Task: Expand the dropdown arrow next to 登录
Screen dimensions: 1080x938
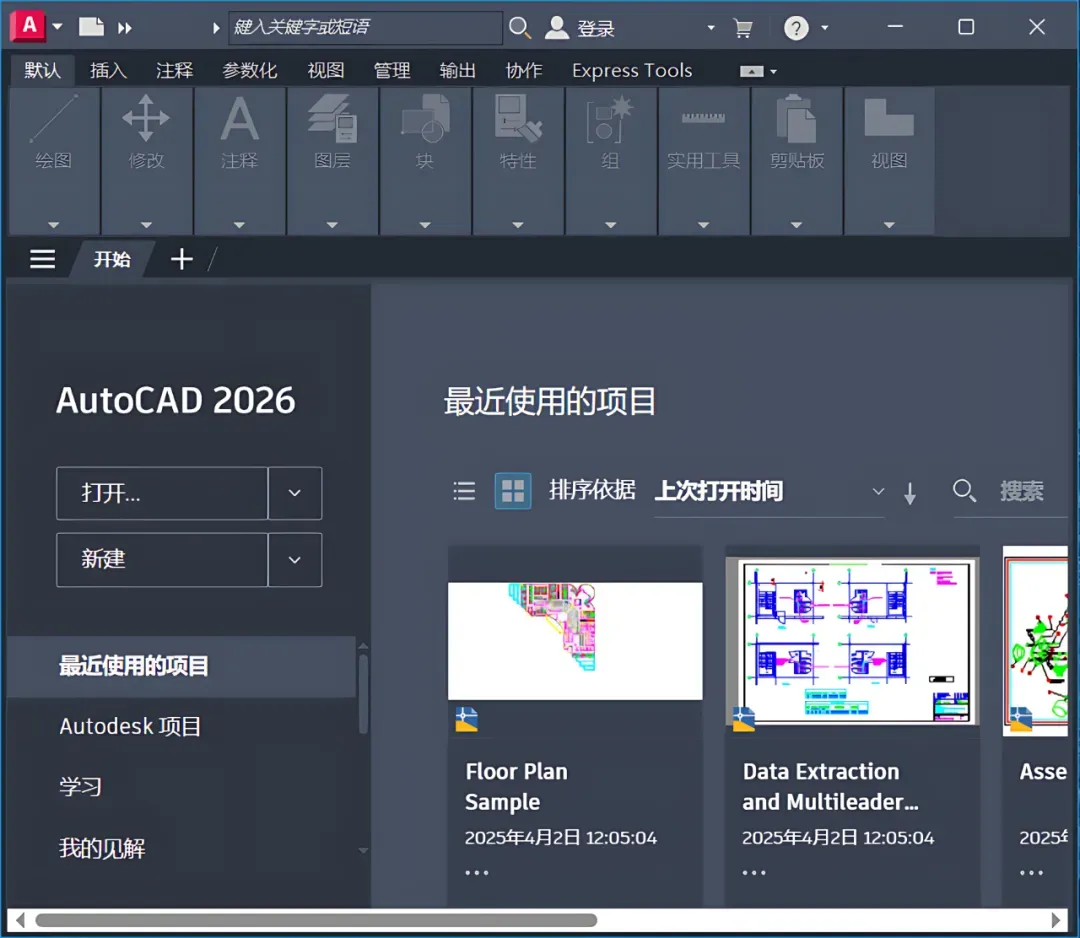Action: pos(711,28)
